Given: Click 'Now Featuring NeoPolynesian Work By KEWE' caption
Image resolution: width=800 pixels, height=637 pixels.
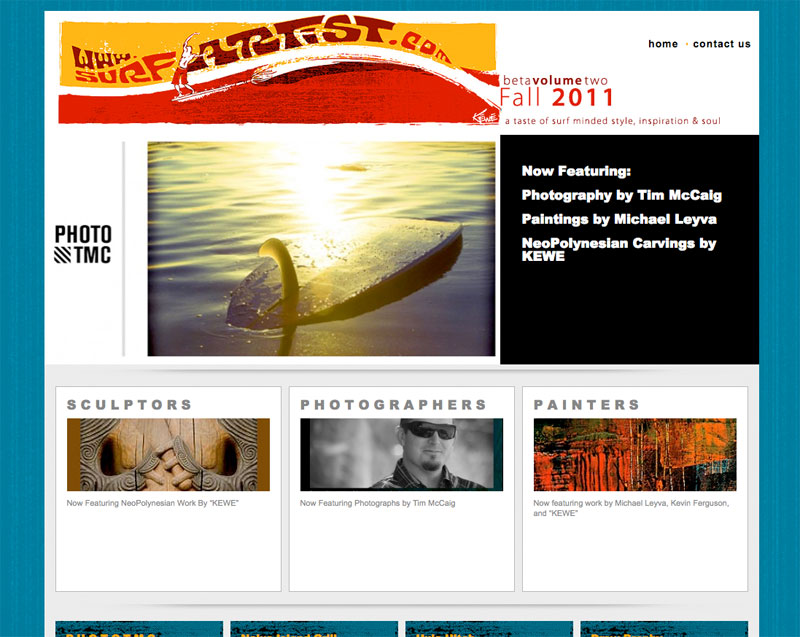Looking at the screenshot, I should pos(153,503).
